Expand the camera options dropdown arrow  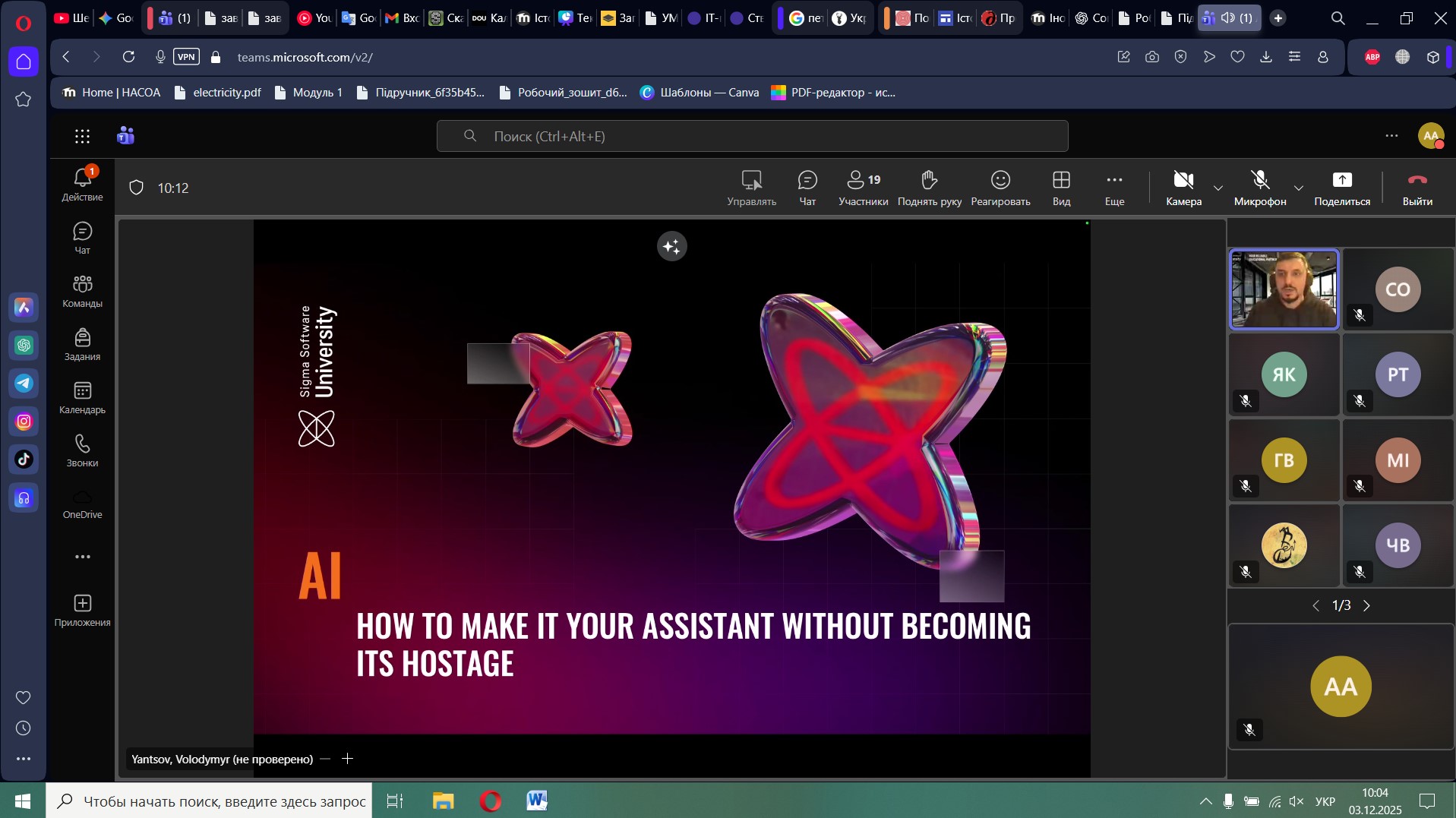click(x=1218, y=188)
